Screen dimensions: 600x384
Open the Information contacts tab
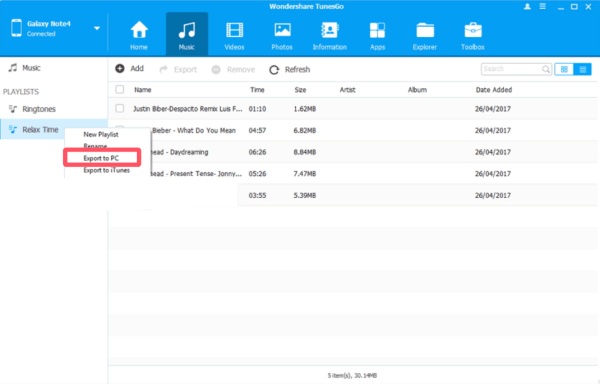329,36
